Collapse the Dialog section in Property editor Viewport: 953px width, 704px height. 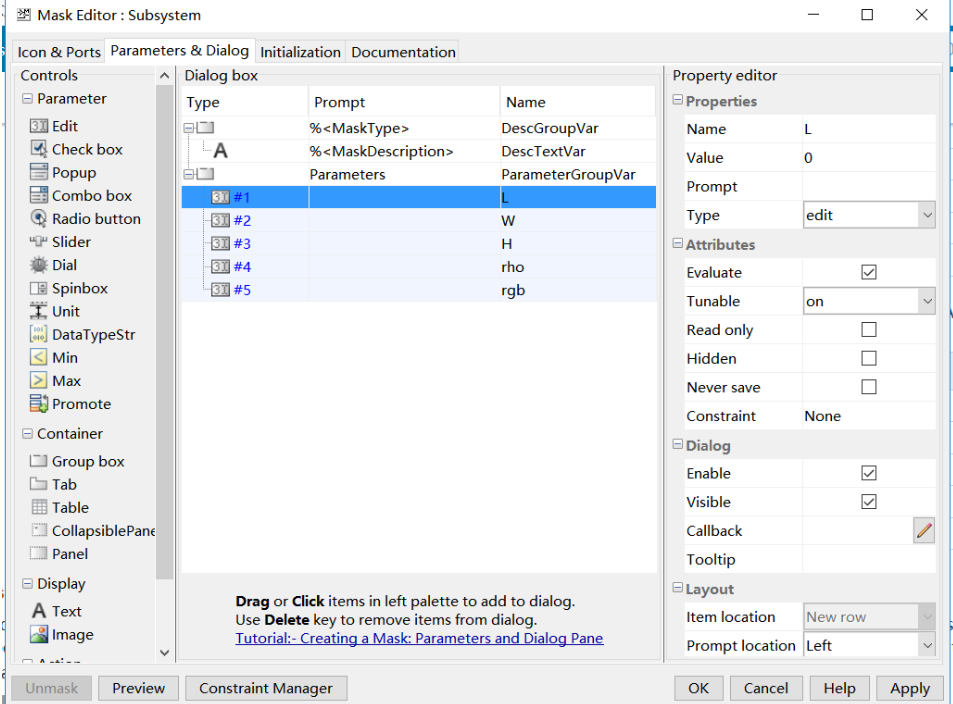coord(678,444)
